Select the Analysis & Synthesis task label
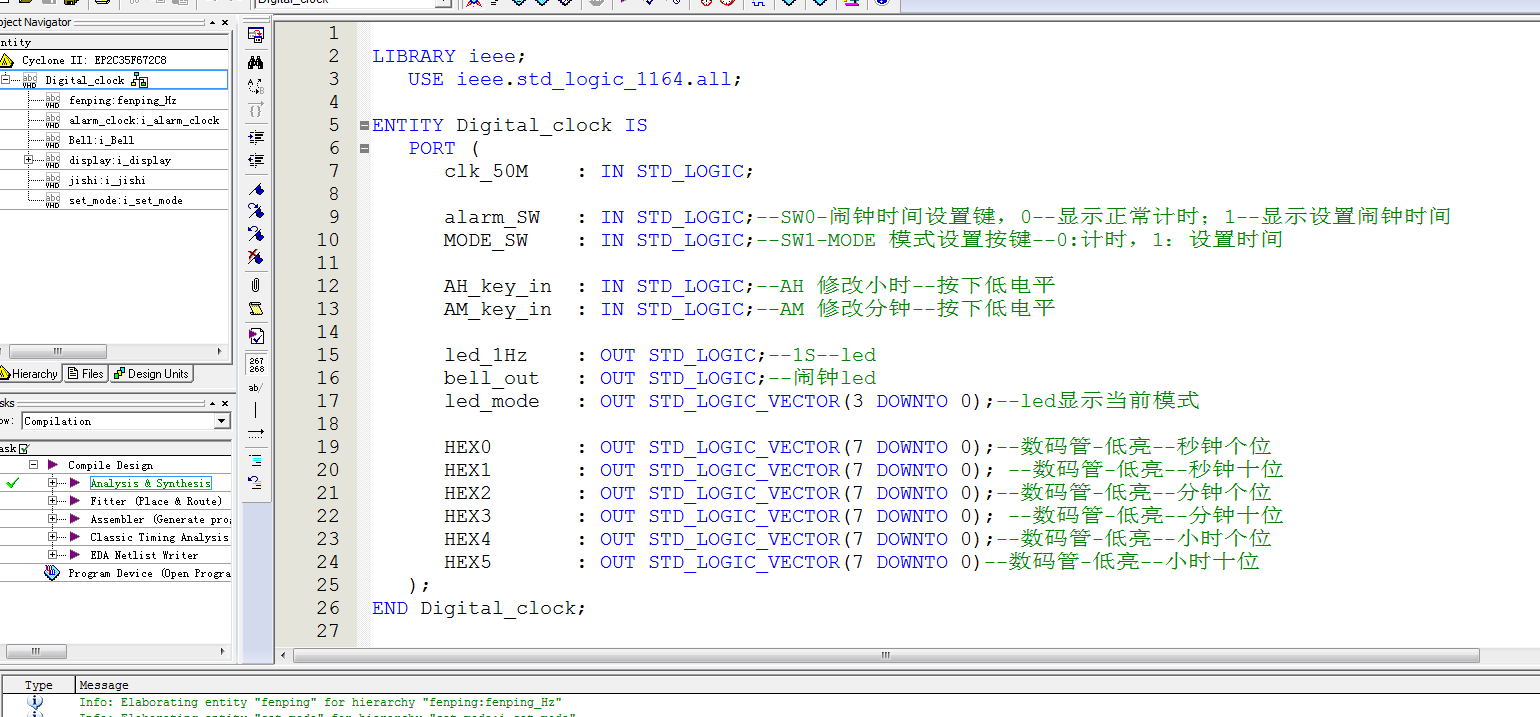This screenshot has height=717, width=1540. 151,483
